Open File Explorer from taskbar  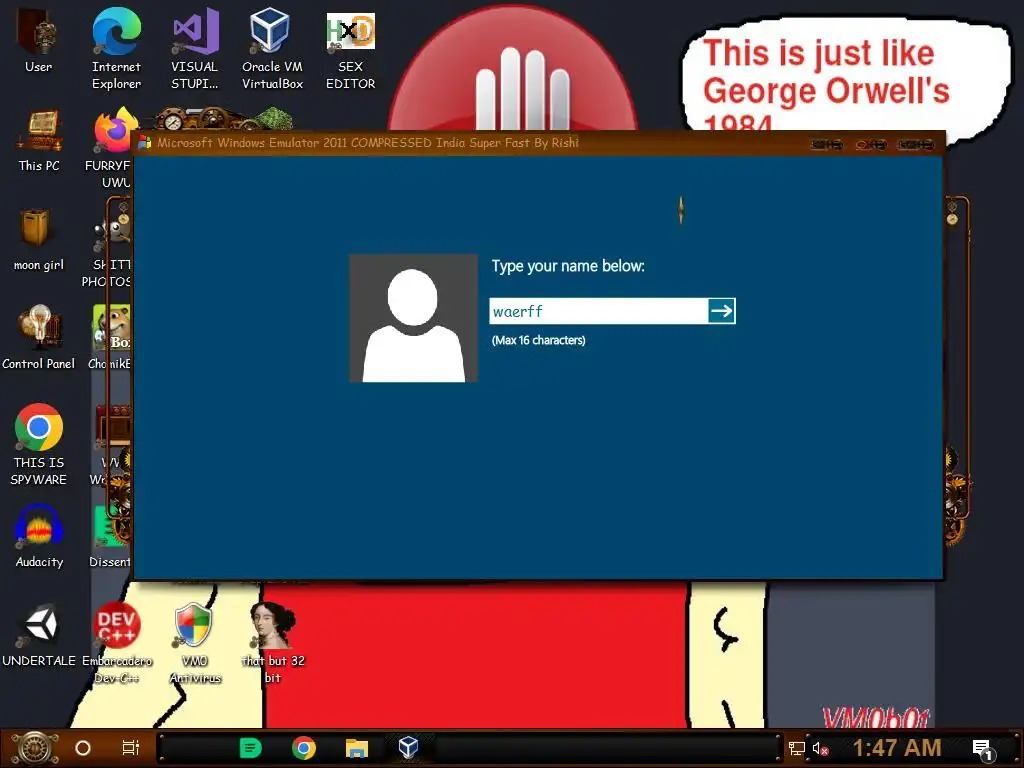pyautogui.click(x=357, y=748)
